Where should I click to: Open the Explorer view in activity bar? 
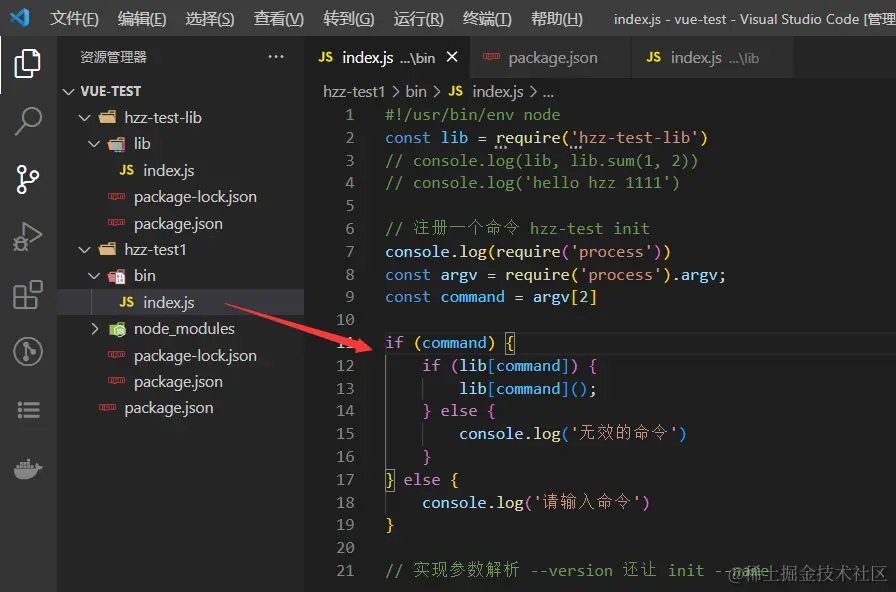click(x=27, y=63)
